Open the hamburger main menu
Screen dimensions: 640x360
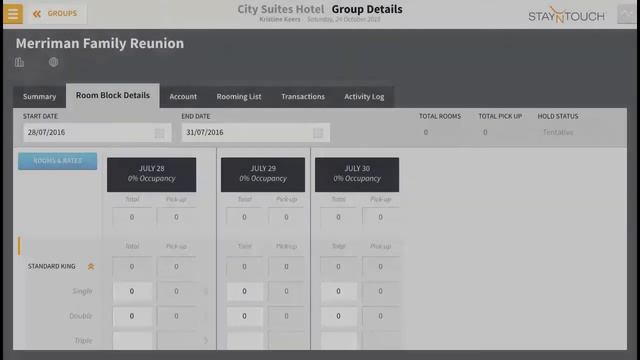pos(13,13)
